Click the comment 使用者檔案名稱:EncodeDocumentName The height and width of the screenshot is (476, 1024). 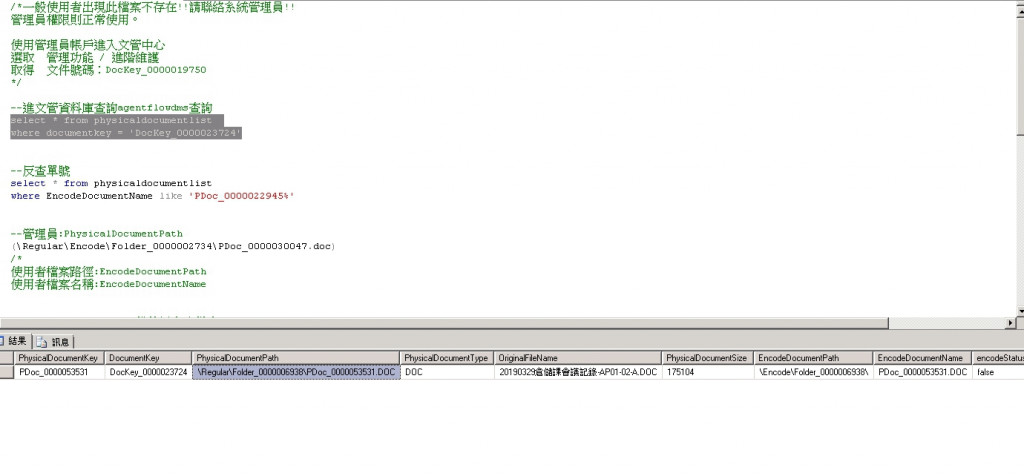click(108, 284)
